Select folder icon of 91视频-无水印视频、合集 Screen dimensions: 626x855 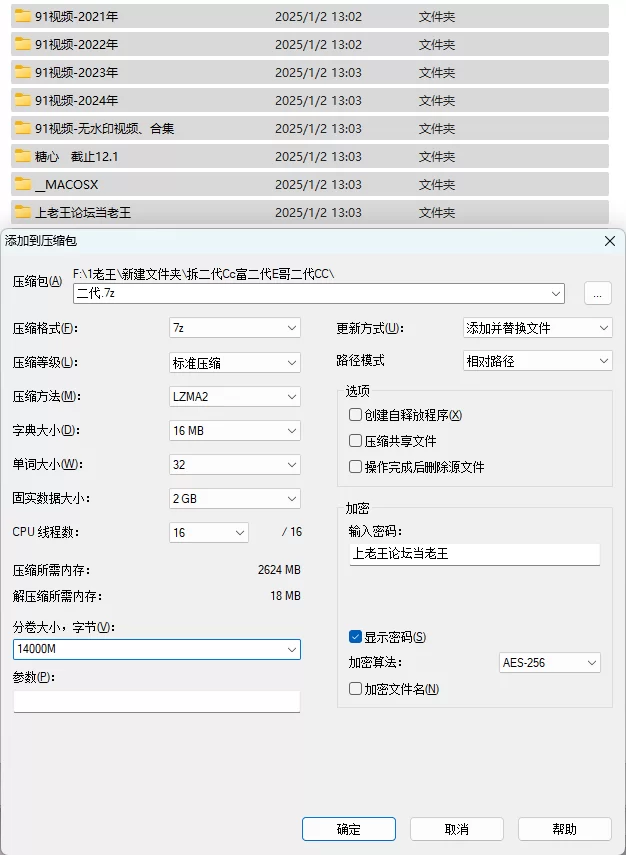(22, 129)
